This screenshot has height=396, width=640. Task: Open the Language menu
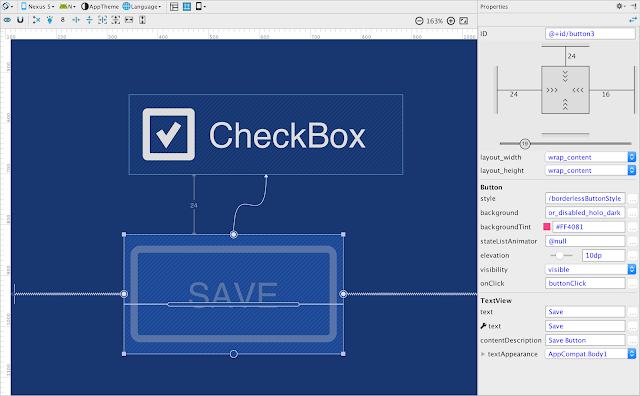pos(142,7)
